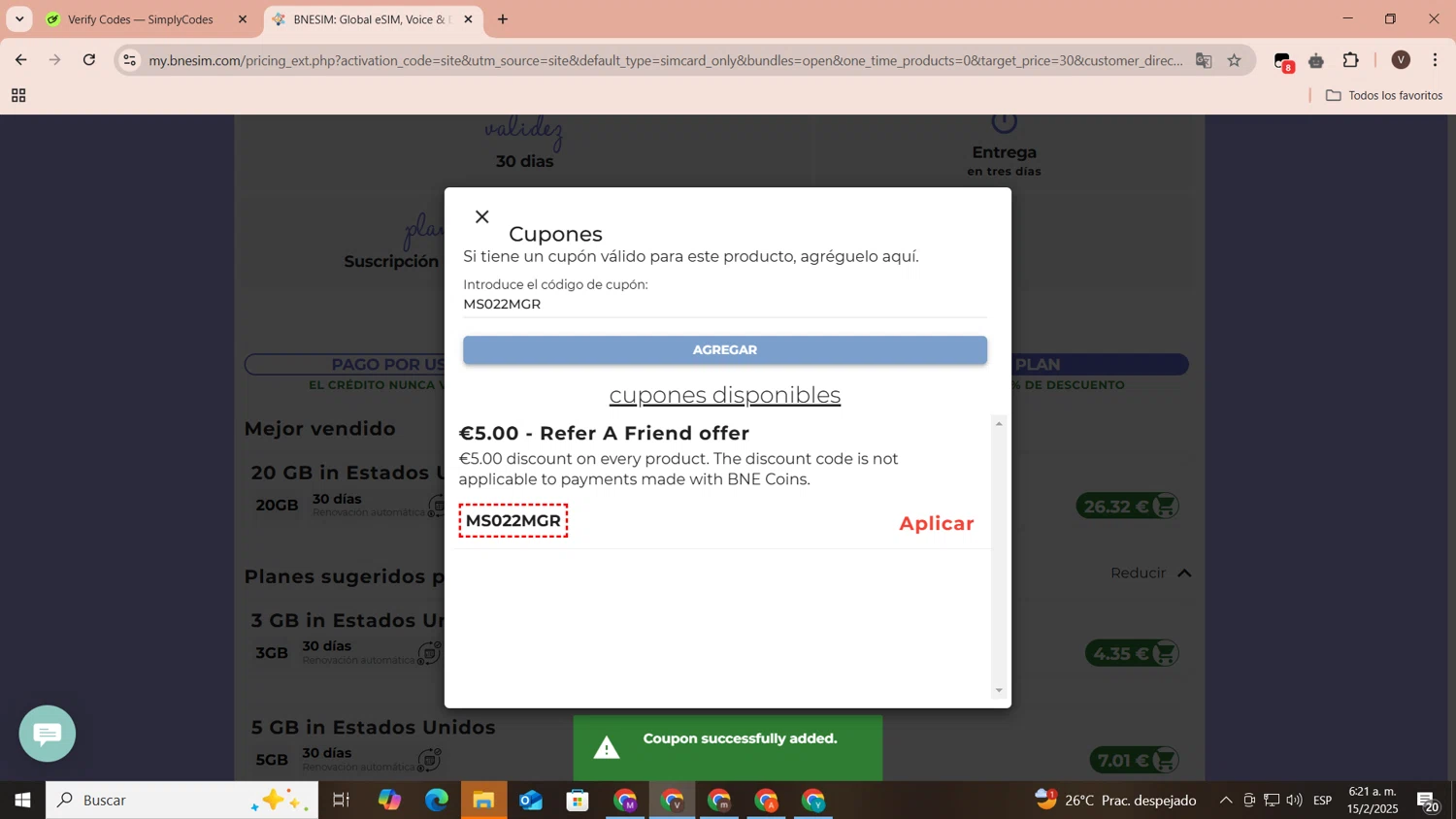The height and width of the screenshot is (819, 1456).
Task: Close the Verify Codes — SimplyCodes tab
Action: point(243,19)
